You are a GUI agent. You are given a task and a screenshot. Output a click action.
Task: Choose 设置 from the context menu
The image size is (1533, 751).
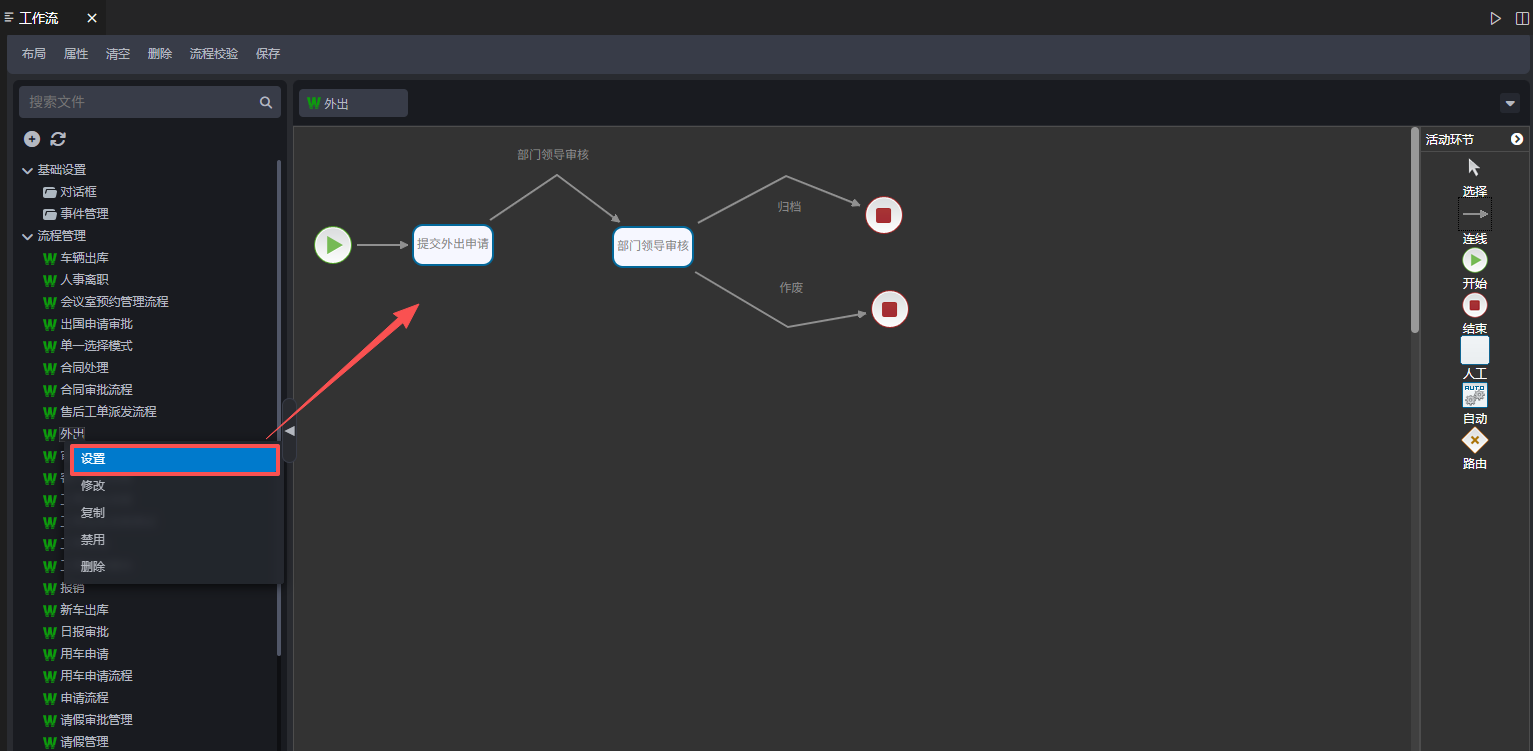[174, 459]
